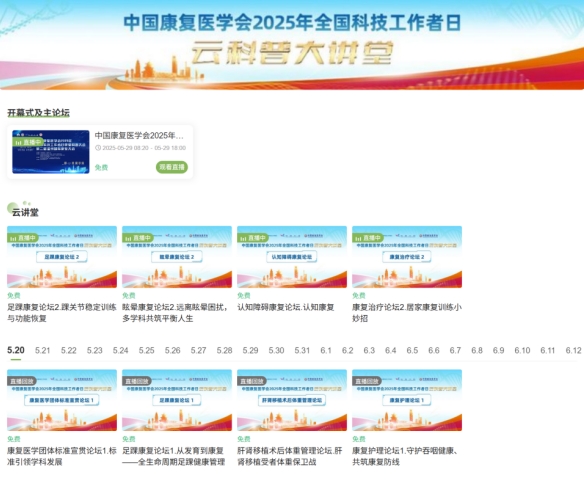Click the 直播回放 badge on 康复护理论坛 1
This screenshot has height=485, width=584.
pyautogui.click(x=367, y=381)
